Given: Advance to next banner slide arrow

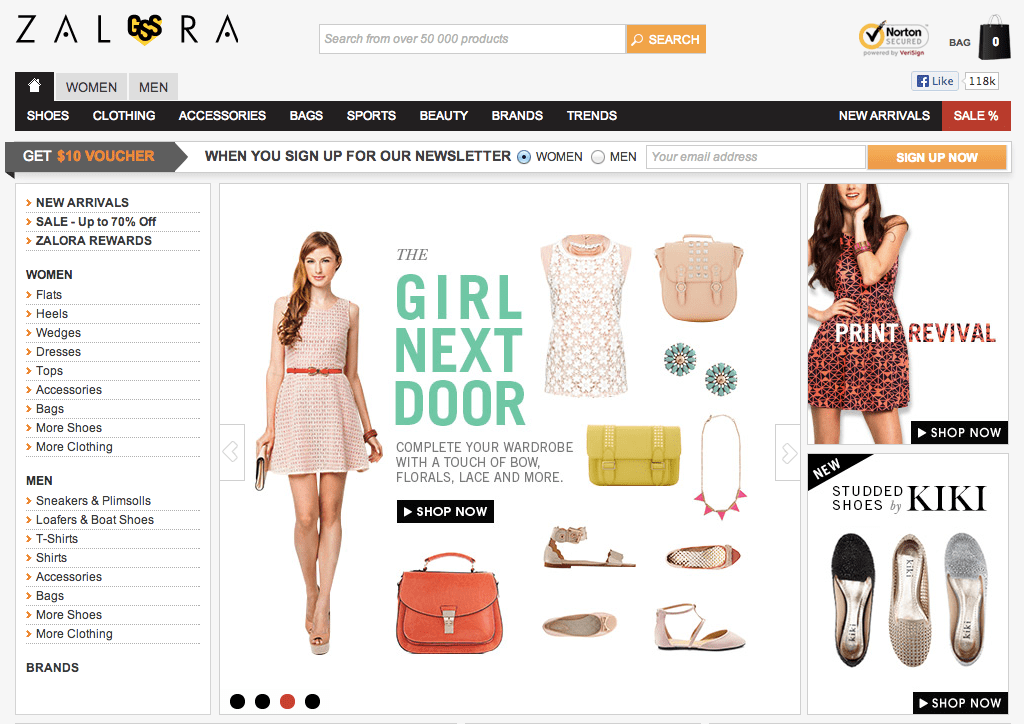Looking at the screenshot, I should click(x=788, y=452).
